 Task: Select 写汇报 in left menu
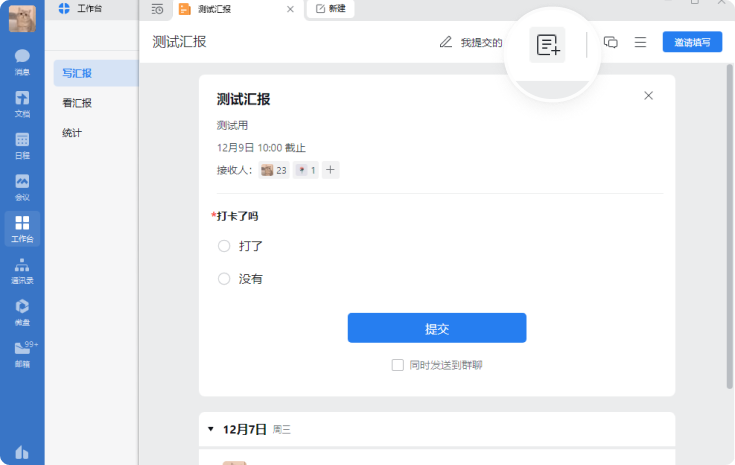pyautogui.click(x=96, y=73)
